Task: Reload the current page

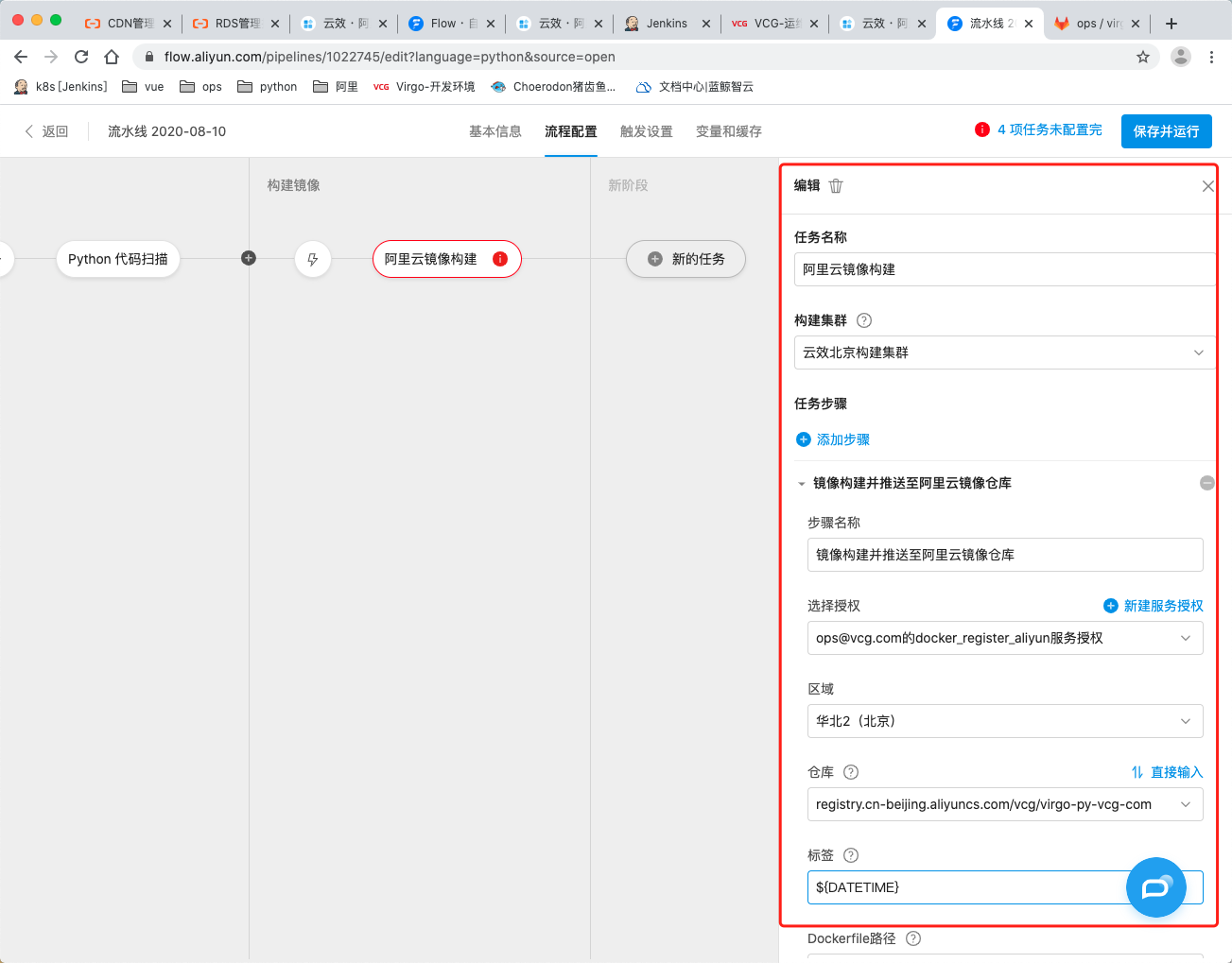Action: tap(81, 57)
